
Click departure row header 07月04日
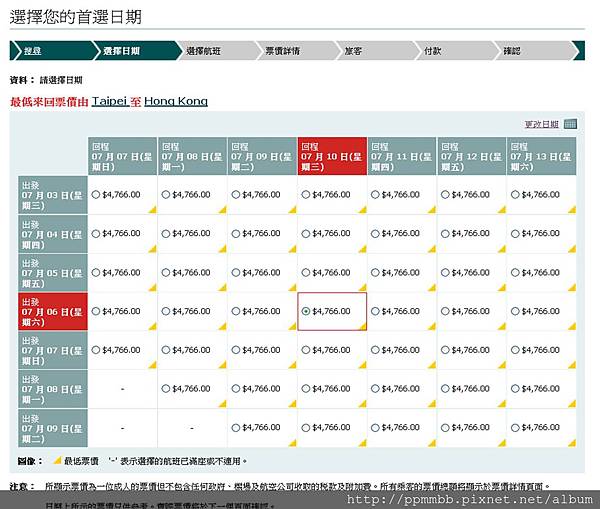click(x=53, y=234)
